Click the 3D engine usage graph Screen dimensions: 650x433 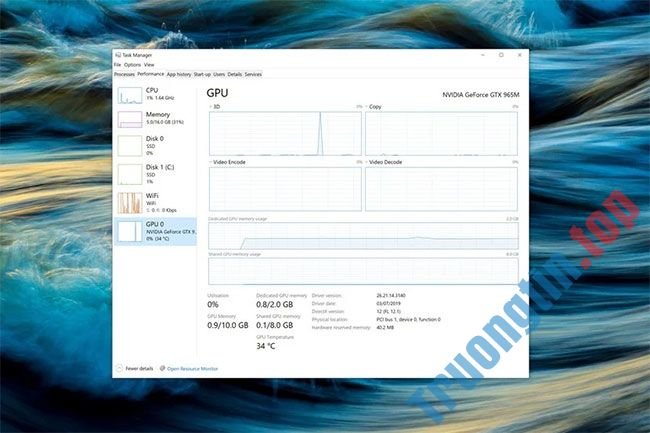click(285, 133)
